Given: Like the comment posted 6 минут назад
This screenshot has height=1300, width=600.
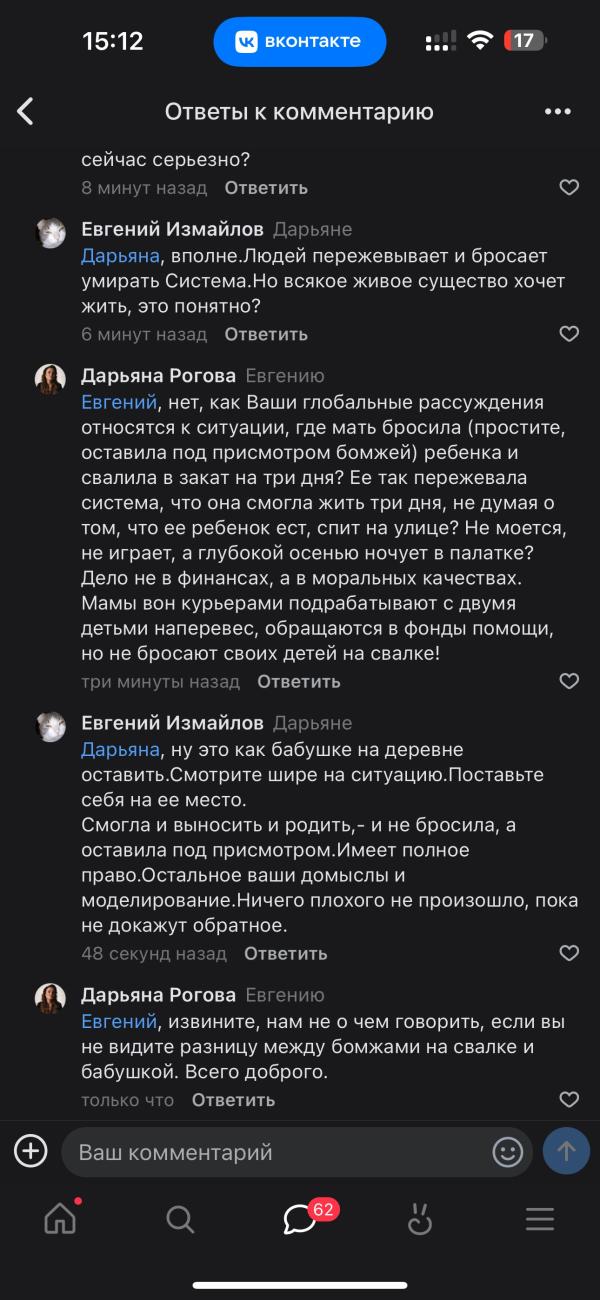Looking at the screenshot, I should coord(569,334).
